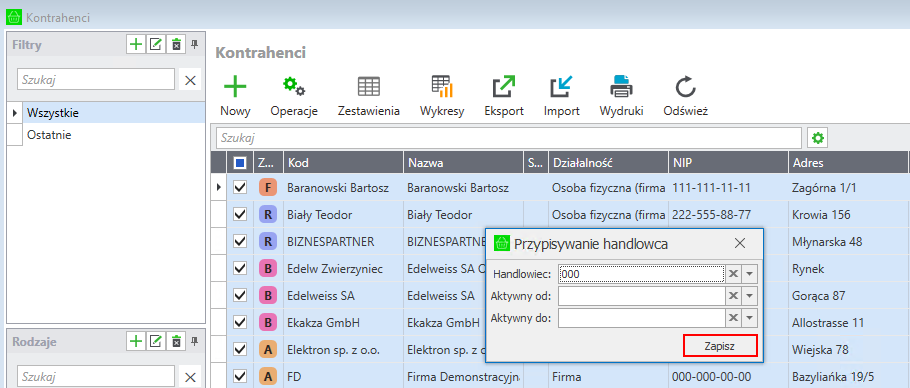Pin the Rodzaje panel

pos(195,340)
